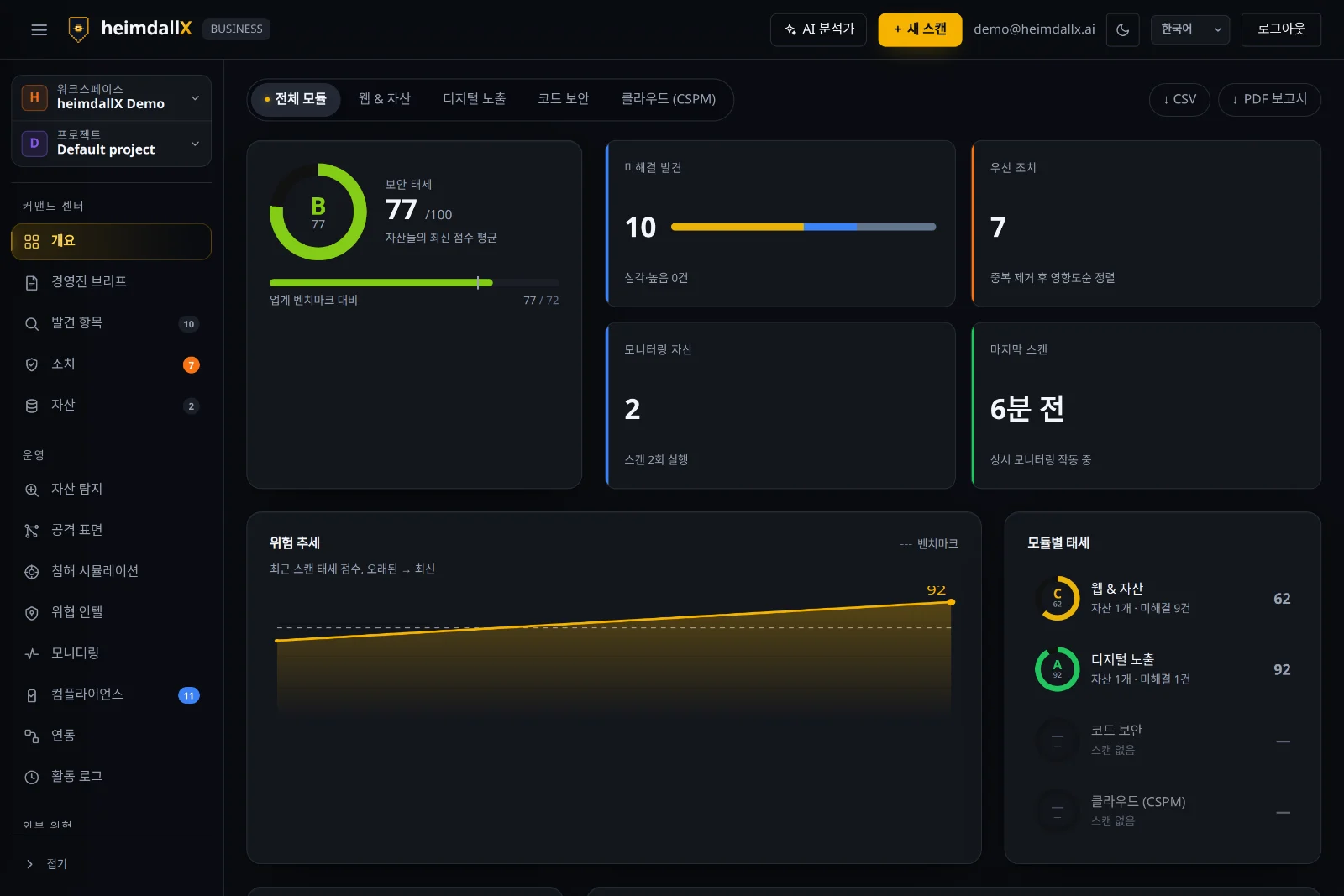Screen dimensions: 1344x896
Task: Click the demo@heimdallx.ai account email
Action: [x=1034, y=29]
